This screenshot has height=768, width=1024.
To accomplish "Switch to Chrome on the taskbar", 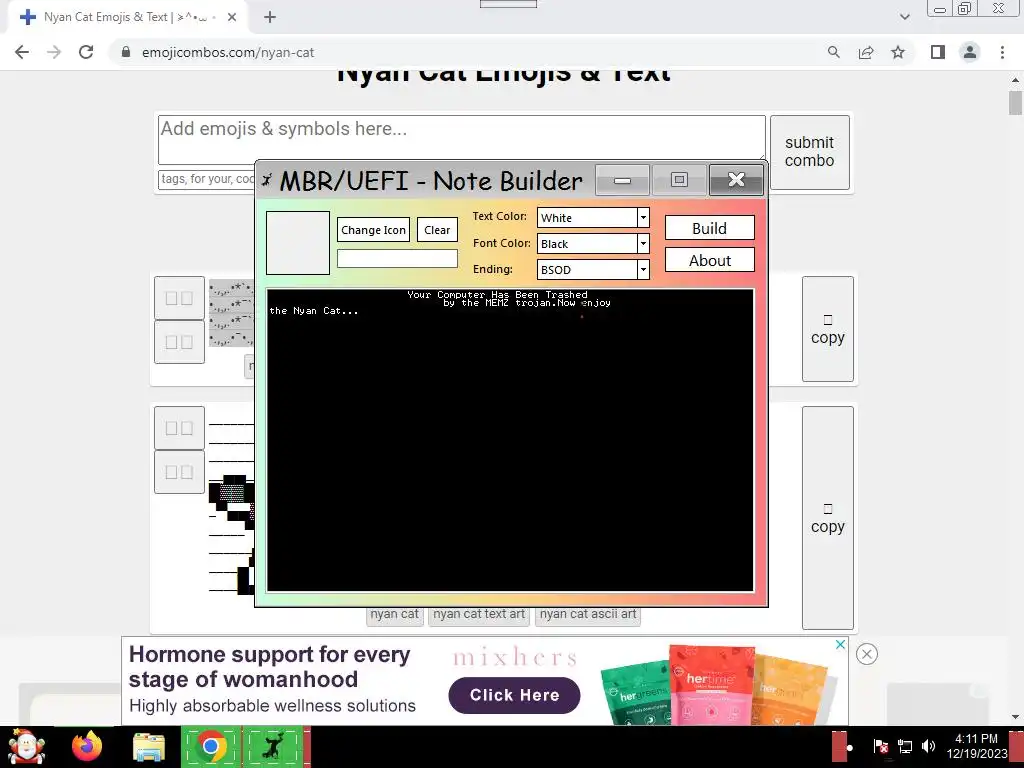I will [210, 747].
